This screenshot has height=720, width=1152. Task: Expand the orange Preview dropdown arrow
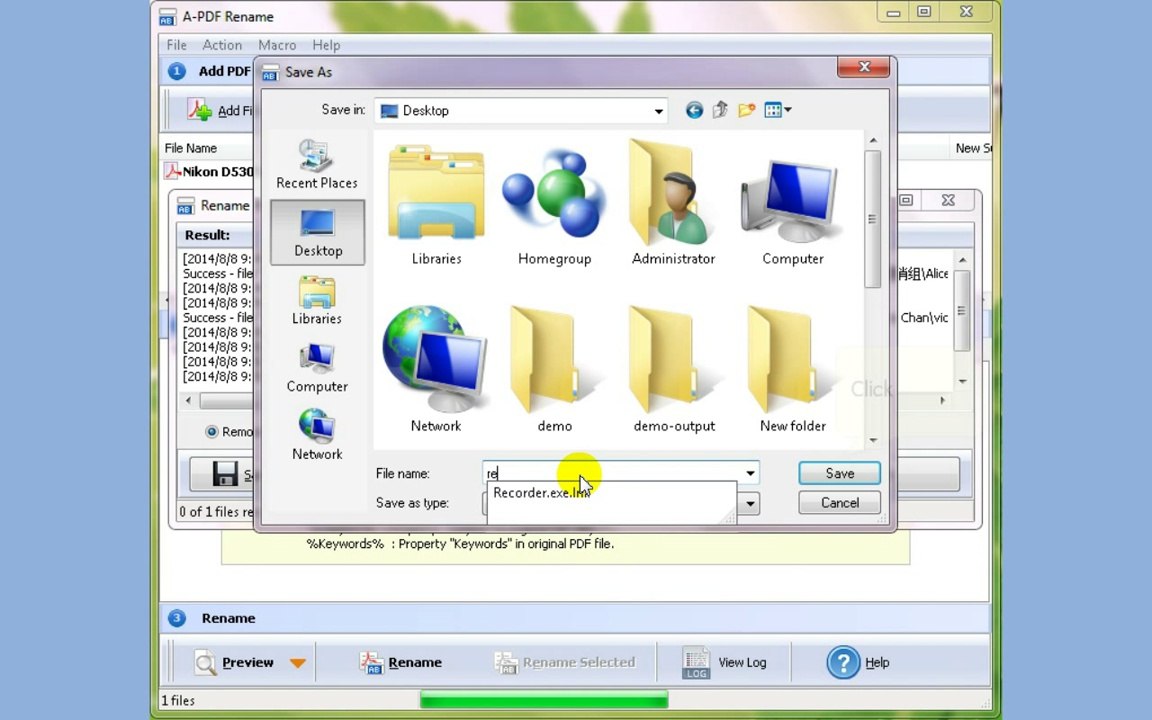coord(298,663)
